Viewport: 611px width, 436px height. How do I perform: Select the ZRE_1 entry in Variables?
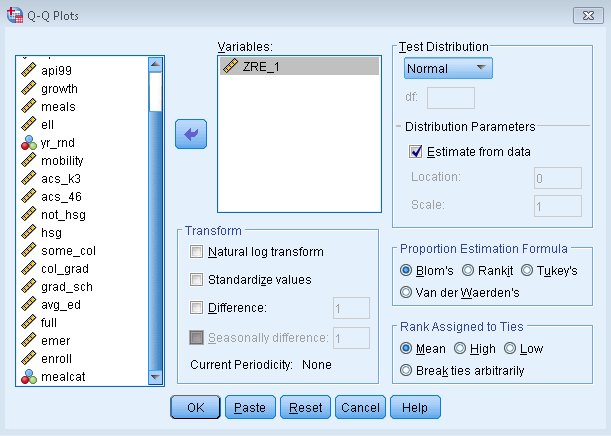[299, 66]
